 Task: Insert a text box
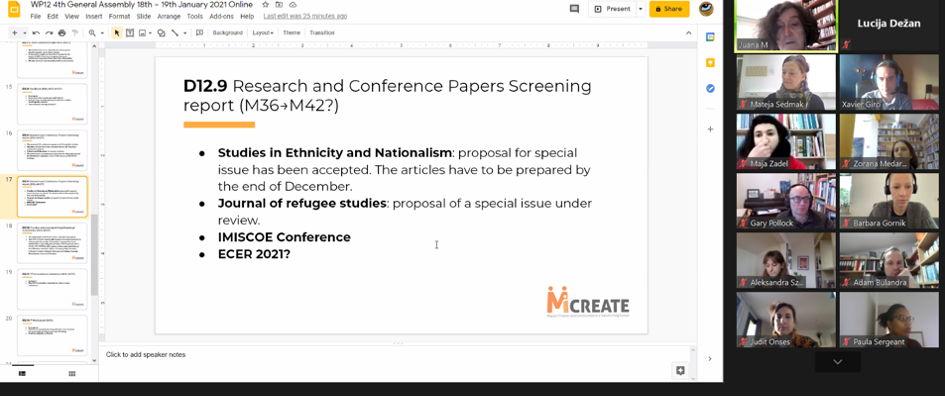coord(130,33)
